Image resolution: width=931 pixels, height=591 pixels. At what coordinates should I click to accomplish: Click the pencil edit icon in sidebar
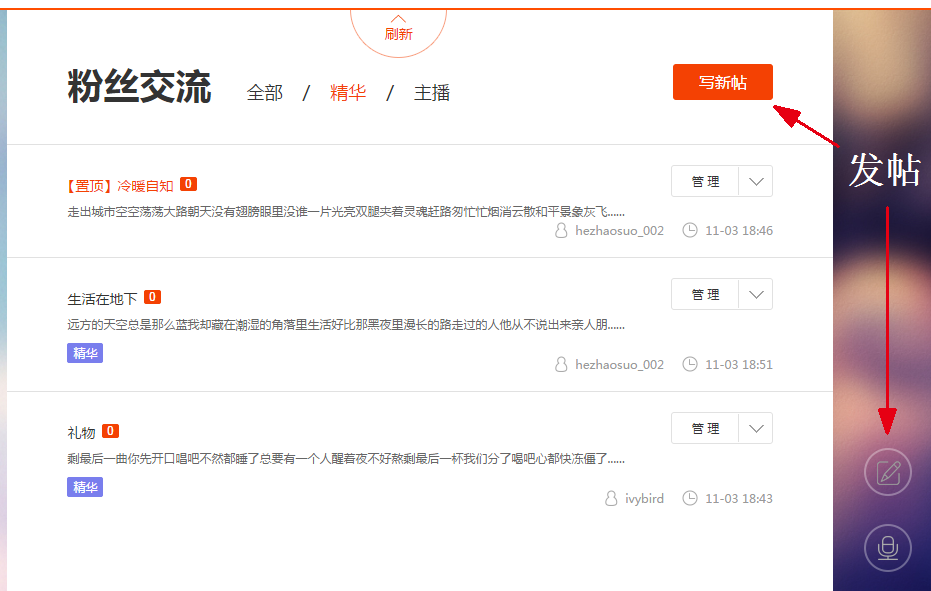(887, 473)
